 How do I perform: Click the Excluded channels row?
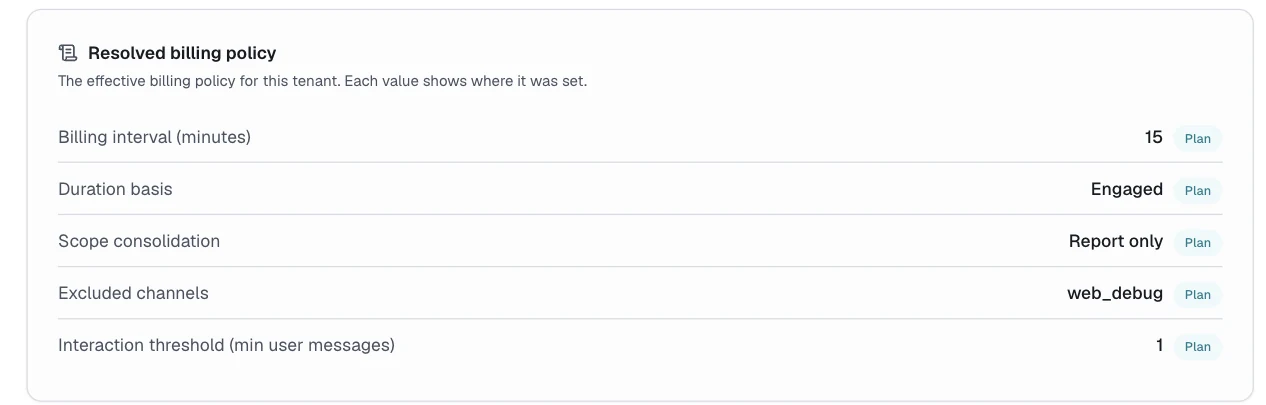tap(640, 293)
